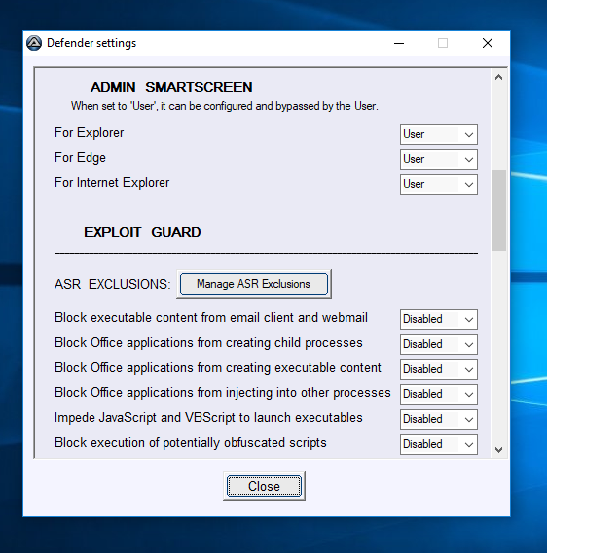Click the 'Defender settings' window title text
Viewport: 614px width, 553px height.
click(92, 43)
